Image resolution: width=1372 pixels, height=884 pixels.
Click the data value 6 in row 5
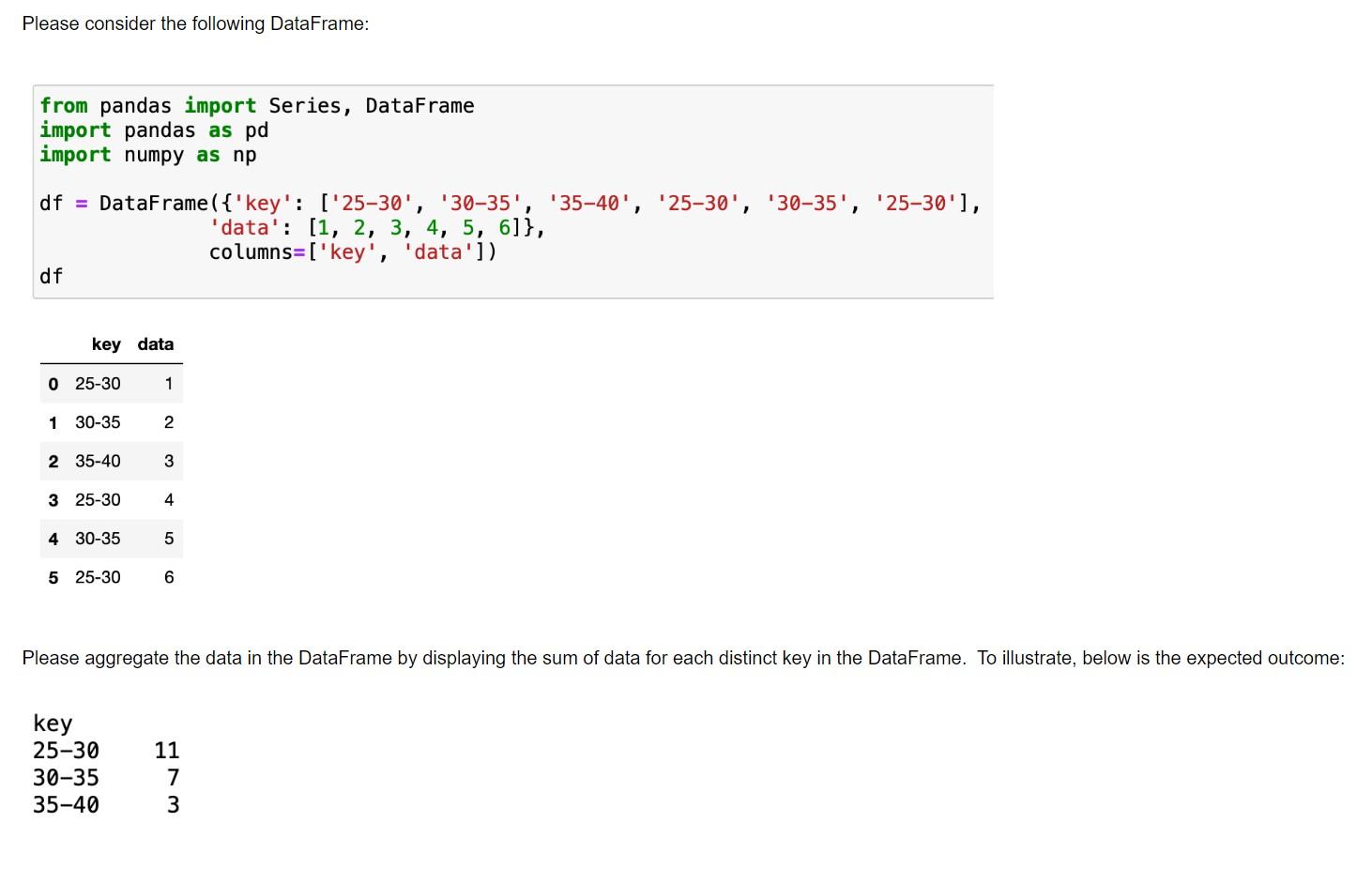click(168, 576)
